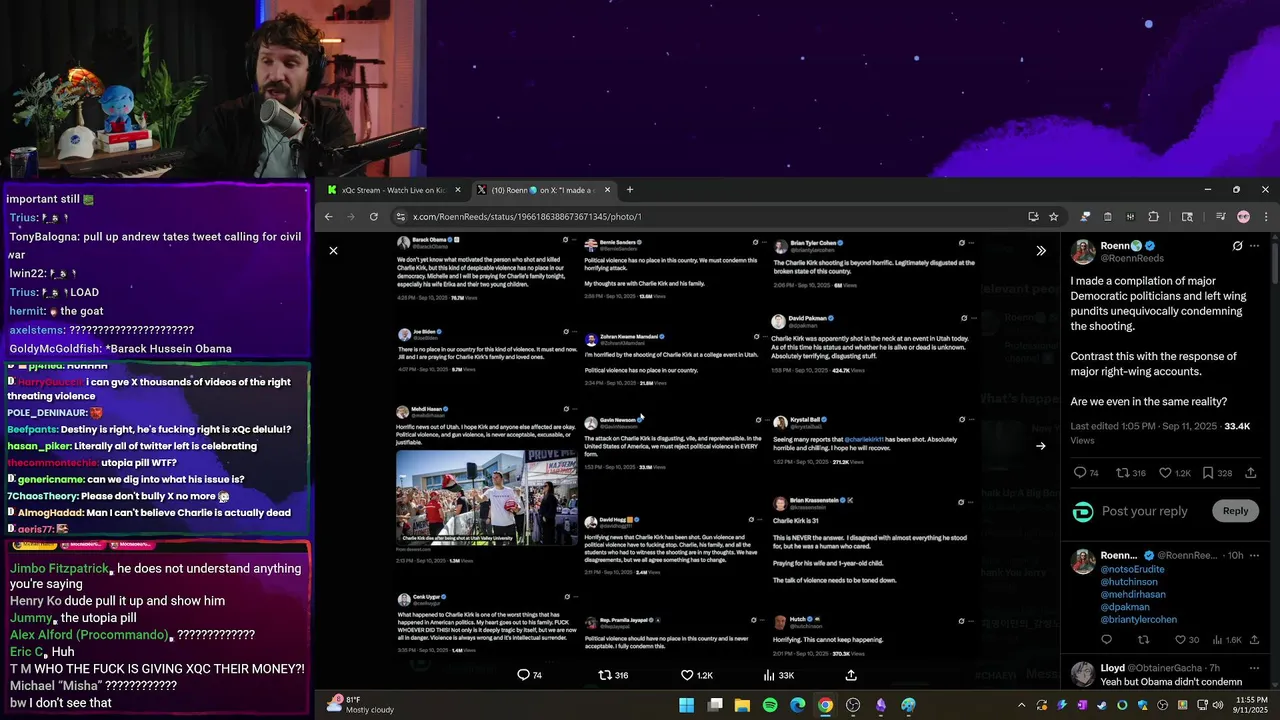Viewport: 1280px width, 720px height.
Task: Open the media control toolbar icon
Action: coord(1221,217)
